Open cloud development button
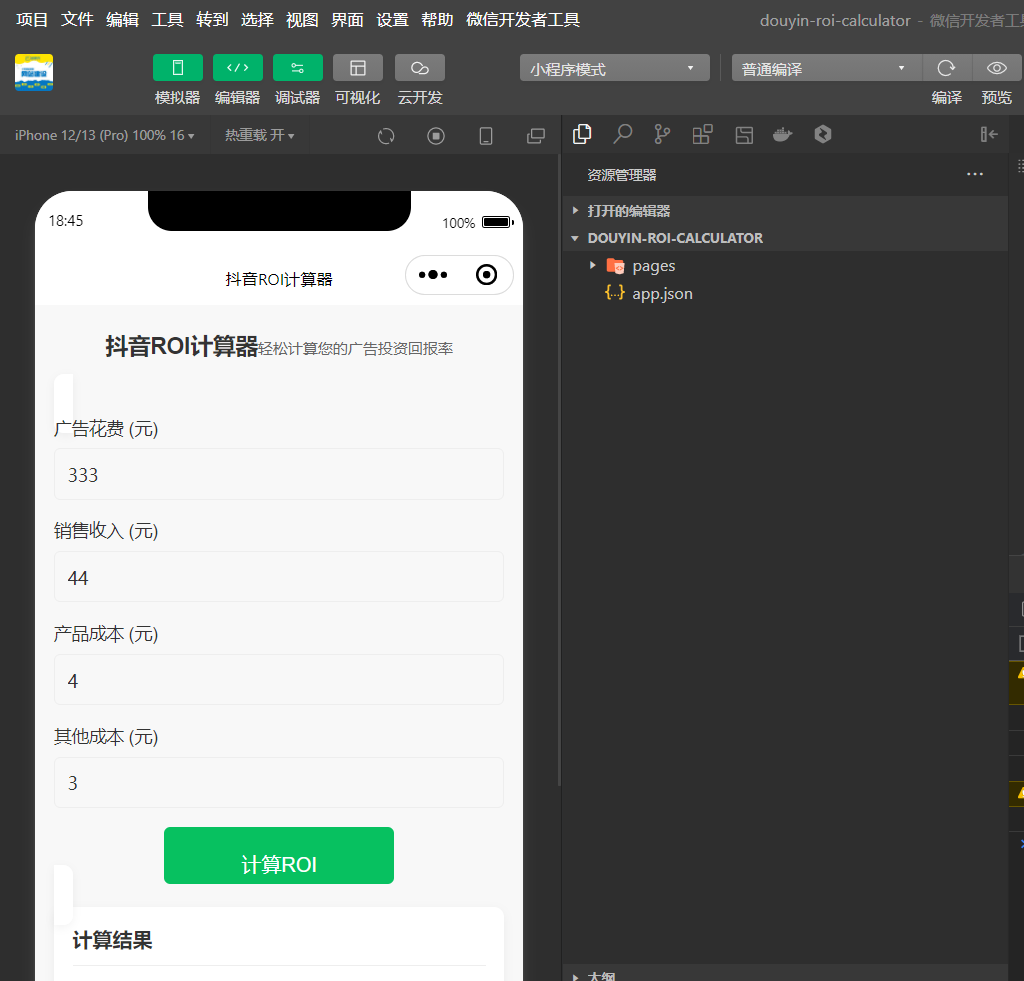Screen dimensions: 1024x981 point(420,68)
